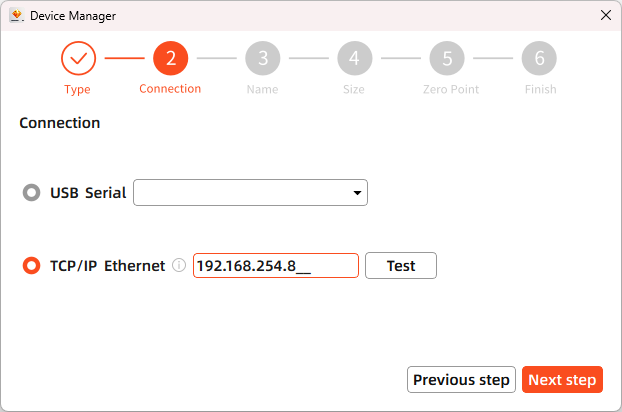The height and width of the screenshot is (412, 622).
Task: Return to the Previous step
Action: click(x=461, y=380)
